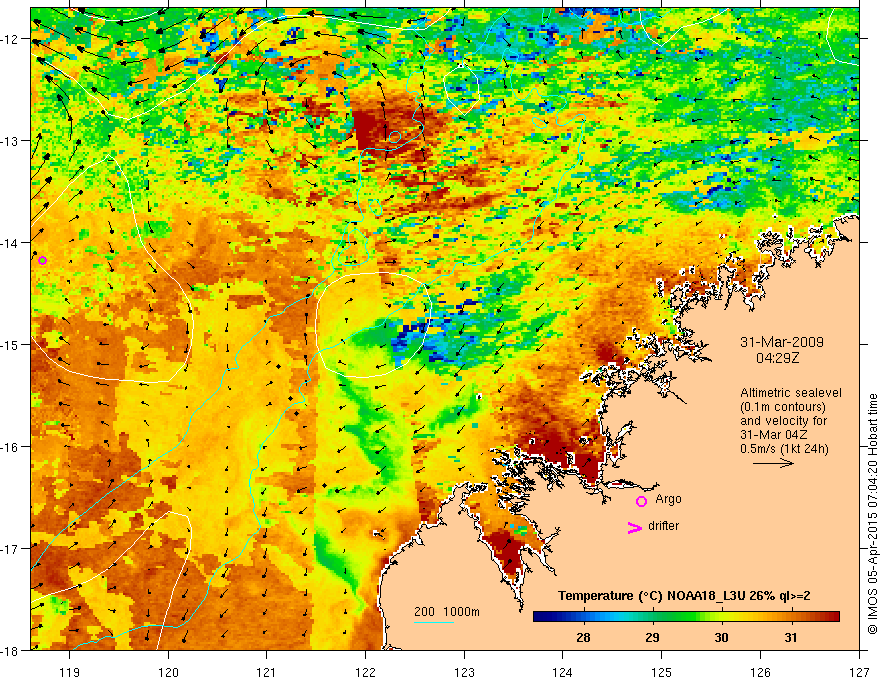The image size is (880, 680).
Task: Click the IMOS copyright timestamp text
Action: (872, 514)
